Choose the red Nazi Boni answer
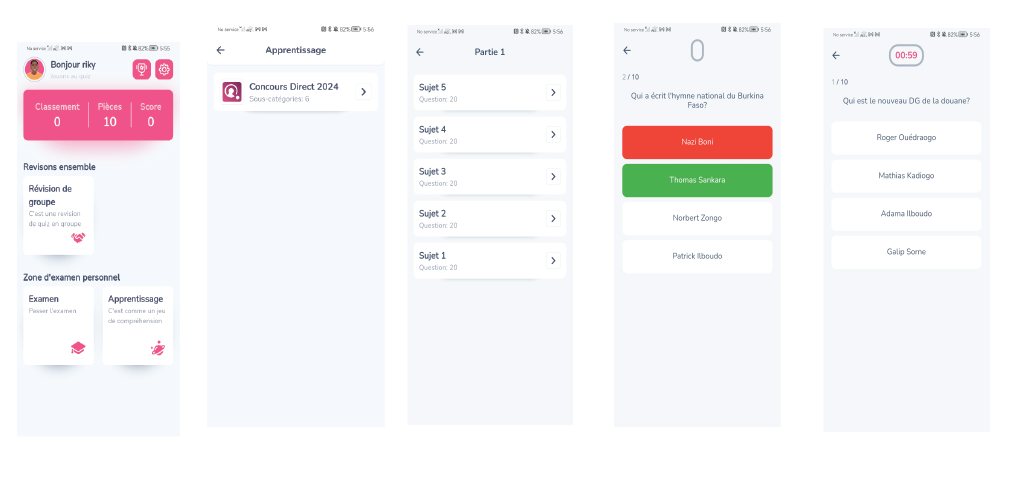Viewport: 1024px width, 500px height. point(697,142)
